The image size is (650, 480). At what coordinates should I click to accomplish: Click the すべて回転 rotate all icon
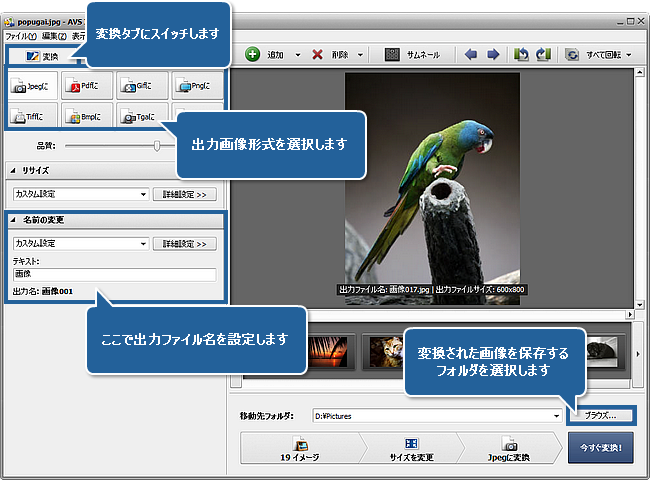tap(572, 54)
